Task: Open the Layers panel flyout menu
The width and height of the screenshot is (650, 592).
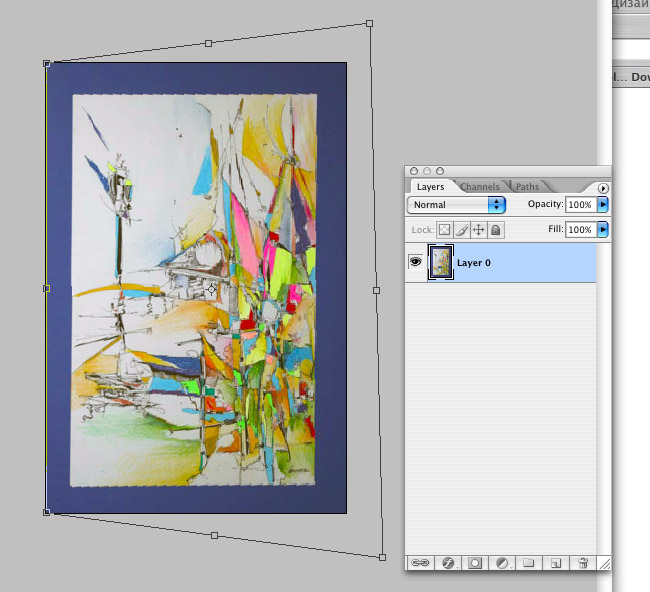Action: pos(603,188)
